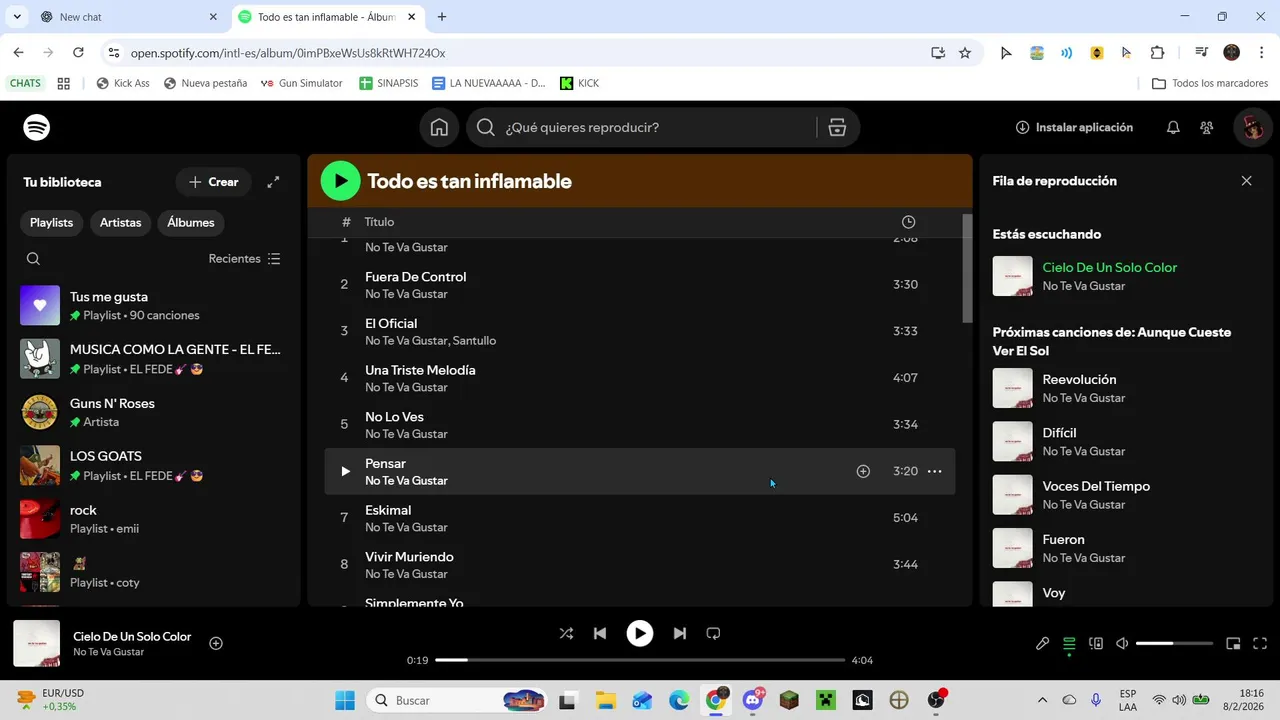Open the Windows Start menu
The width and height of the screenshot is (1280, 720).
pos(345,700)
